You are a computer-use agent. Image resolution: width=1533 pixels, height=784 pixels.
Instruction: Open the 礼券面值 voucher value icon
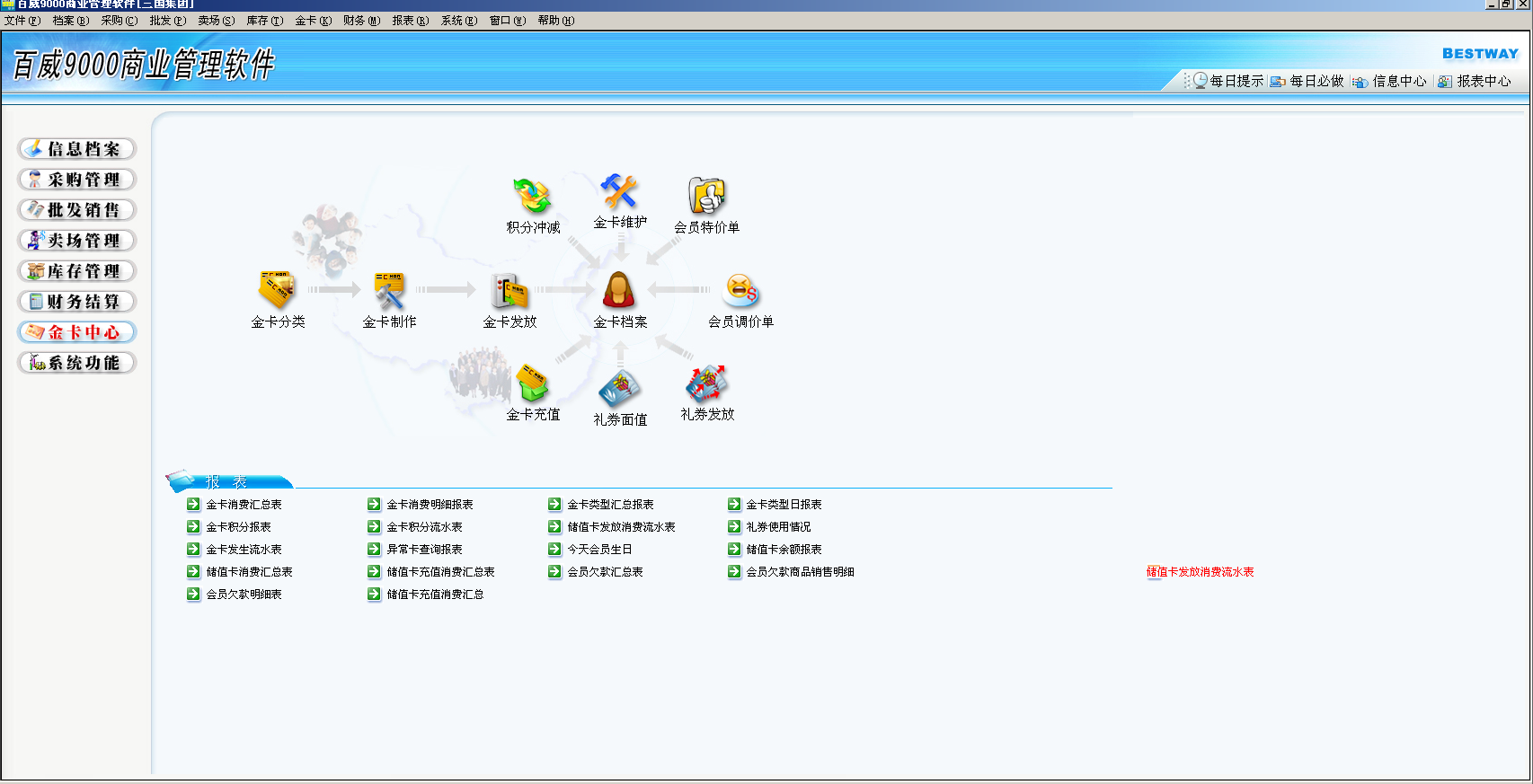(x=619, y=388)
